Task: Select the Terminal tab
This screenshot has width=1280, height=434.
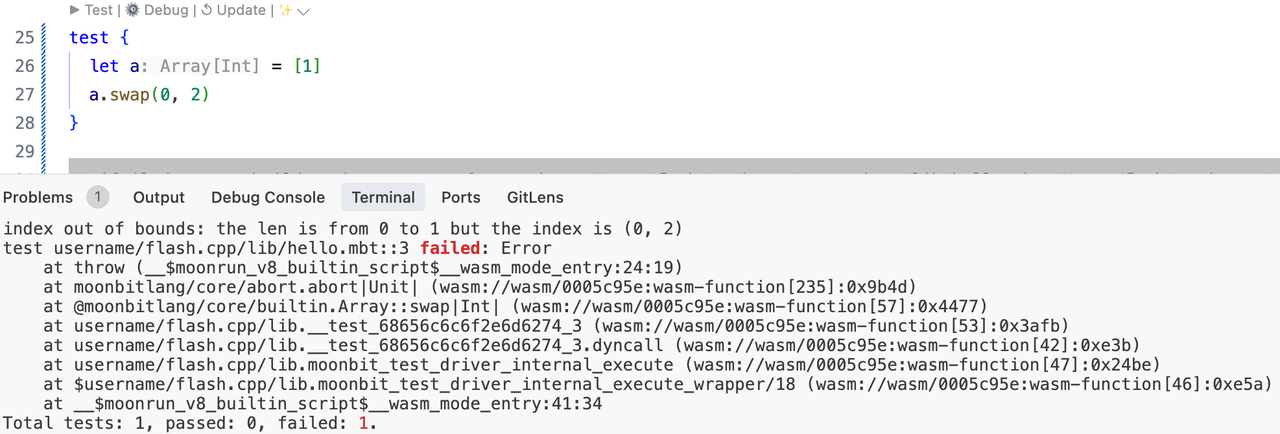Action: point(383,197)
